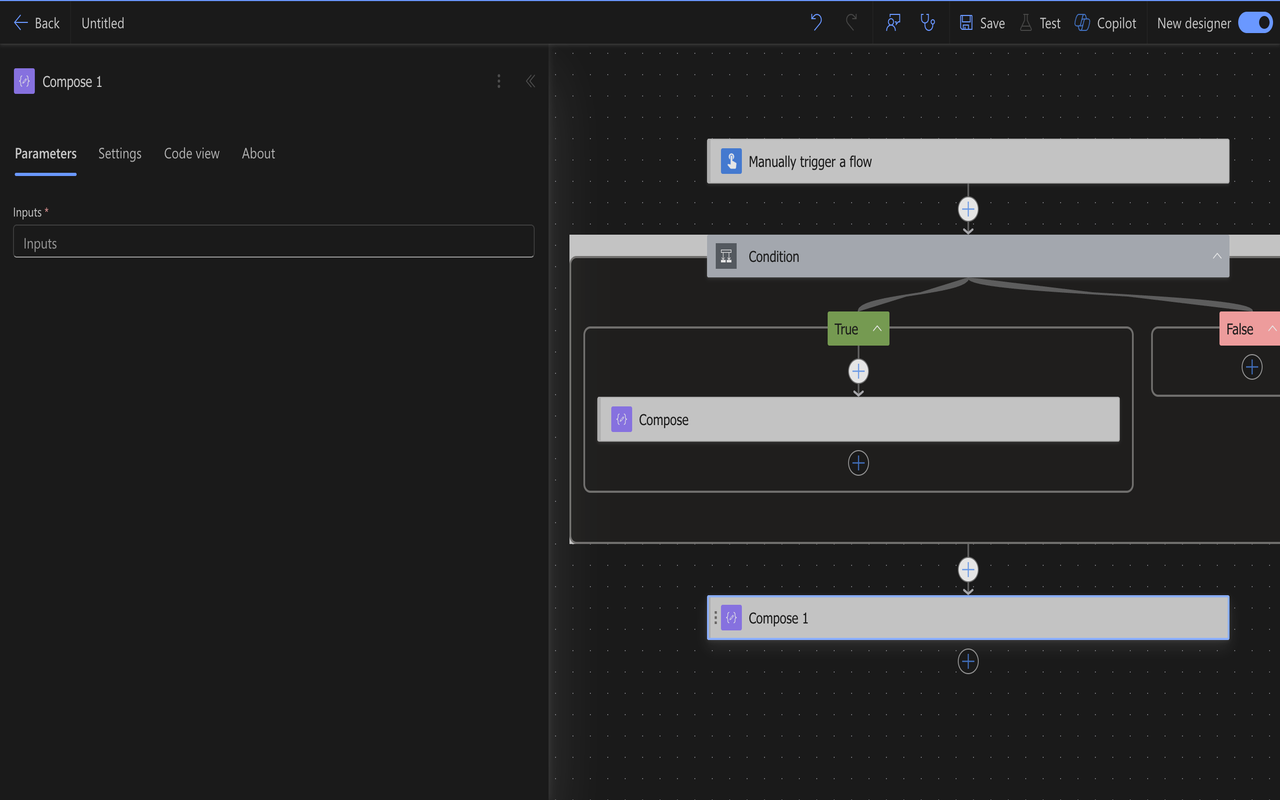Add an action in the False branch
The height and width of the screenshot is (800, 1280).
[1252, 367]
